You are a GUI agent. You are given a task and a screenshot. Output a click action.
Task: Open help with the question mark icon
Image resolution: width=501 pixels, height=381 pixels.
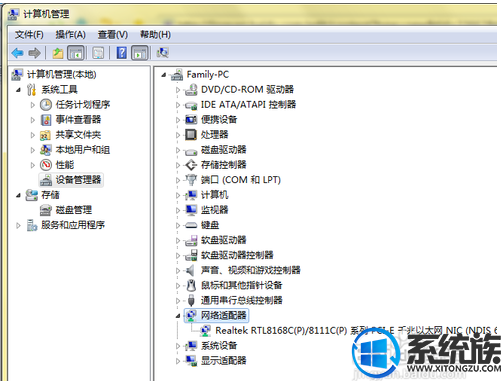tap(122, 53)
